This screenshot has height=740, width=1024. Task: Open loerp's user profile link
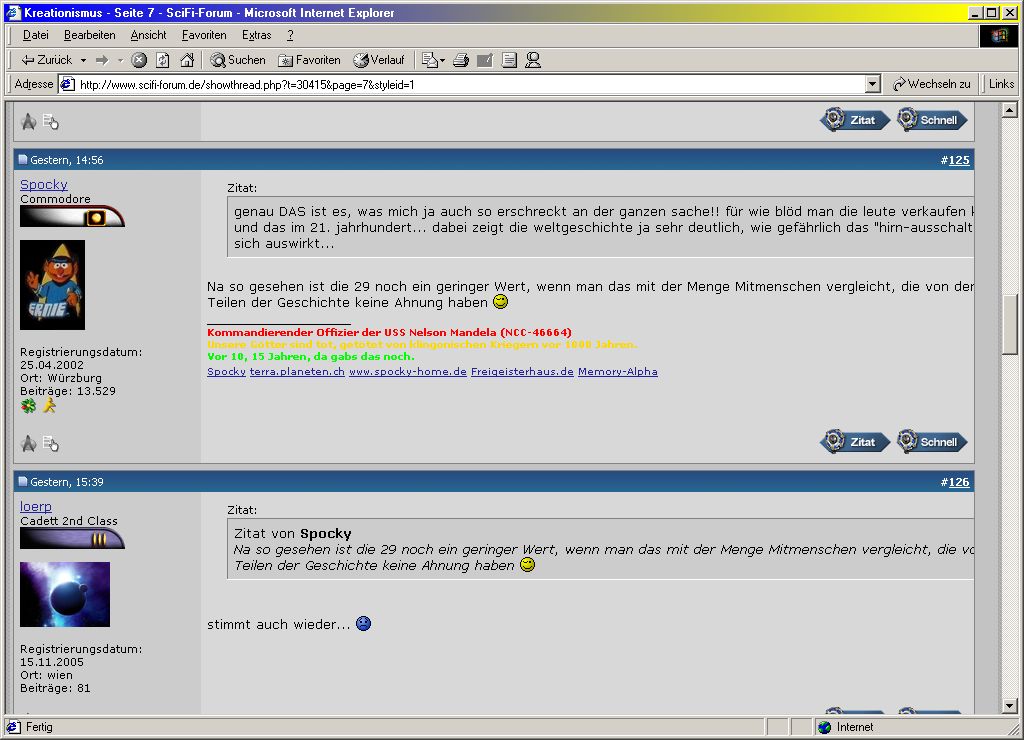pos(36,507)
